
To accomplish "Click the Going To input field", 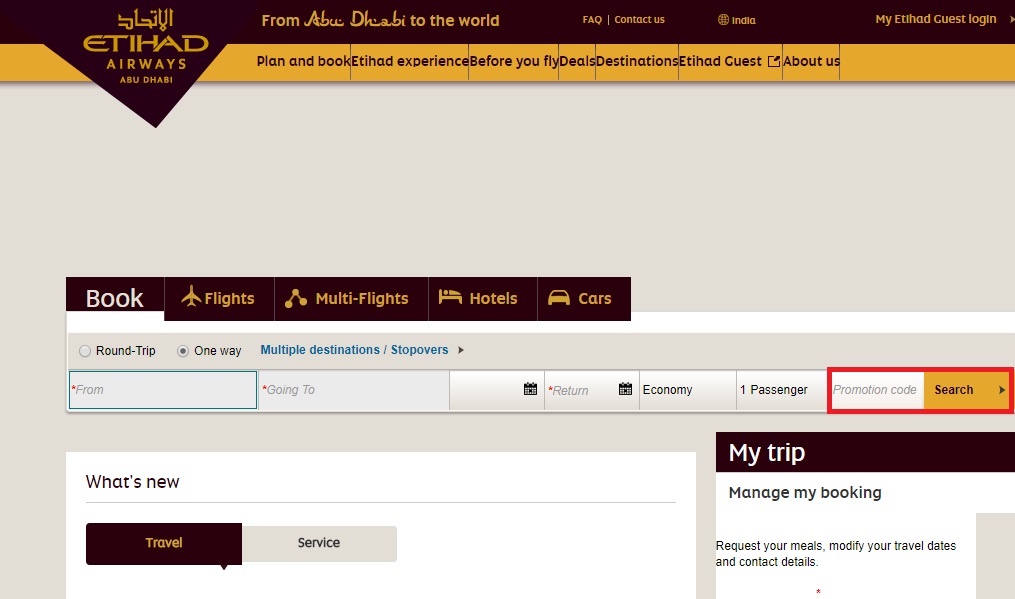I will [x=354, y=390].
